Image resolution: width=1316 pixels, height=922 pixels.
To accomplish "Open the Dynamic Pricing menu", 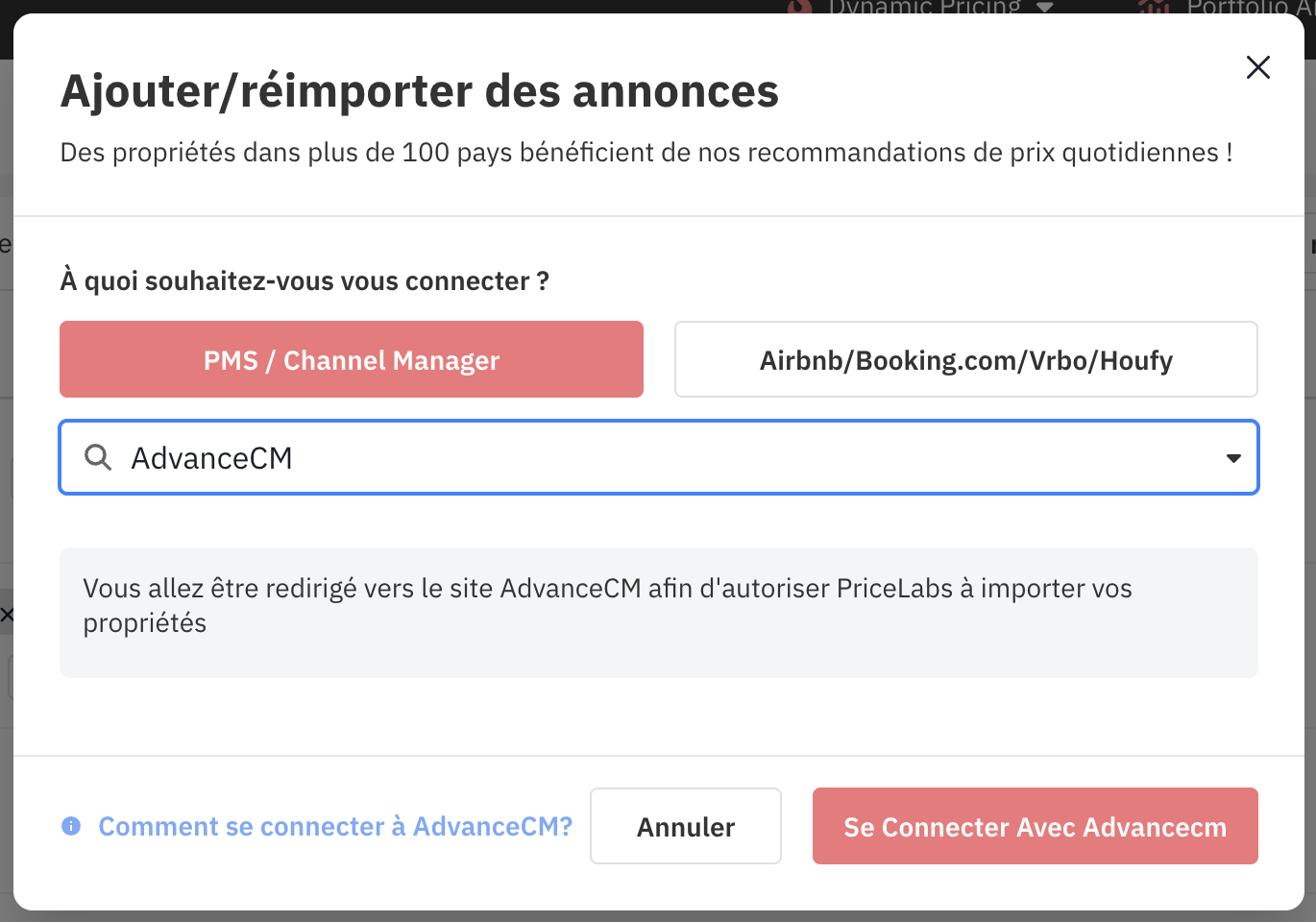I will point(924,7).
